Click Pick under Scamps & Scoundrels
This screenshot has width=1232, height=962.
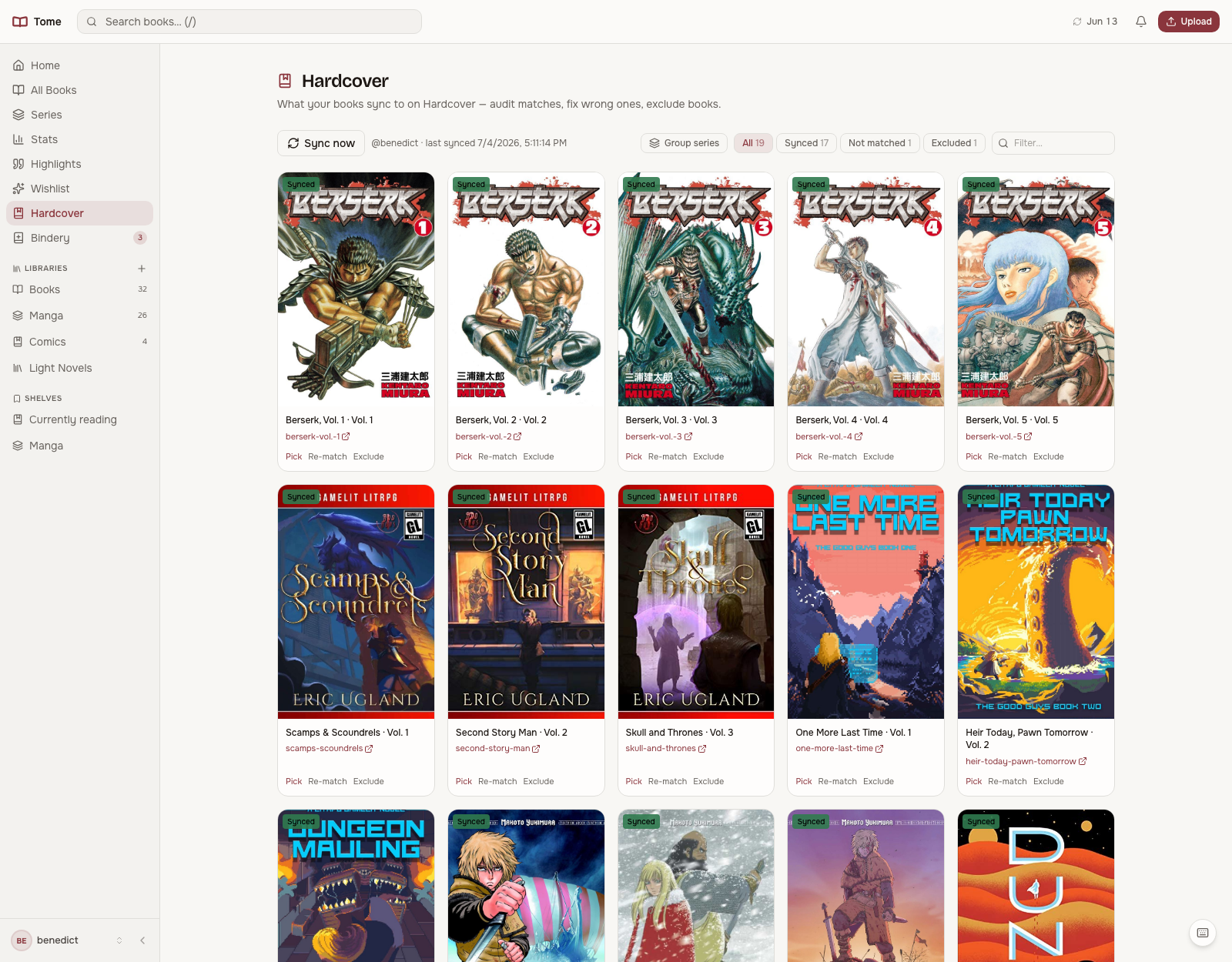pyautogui.click(x=293, y=781)
